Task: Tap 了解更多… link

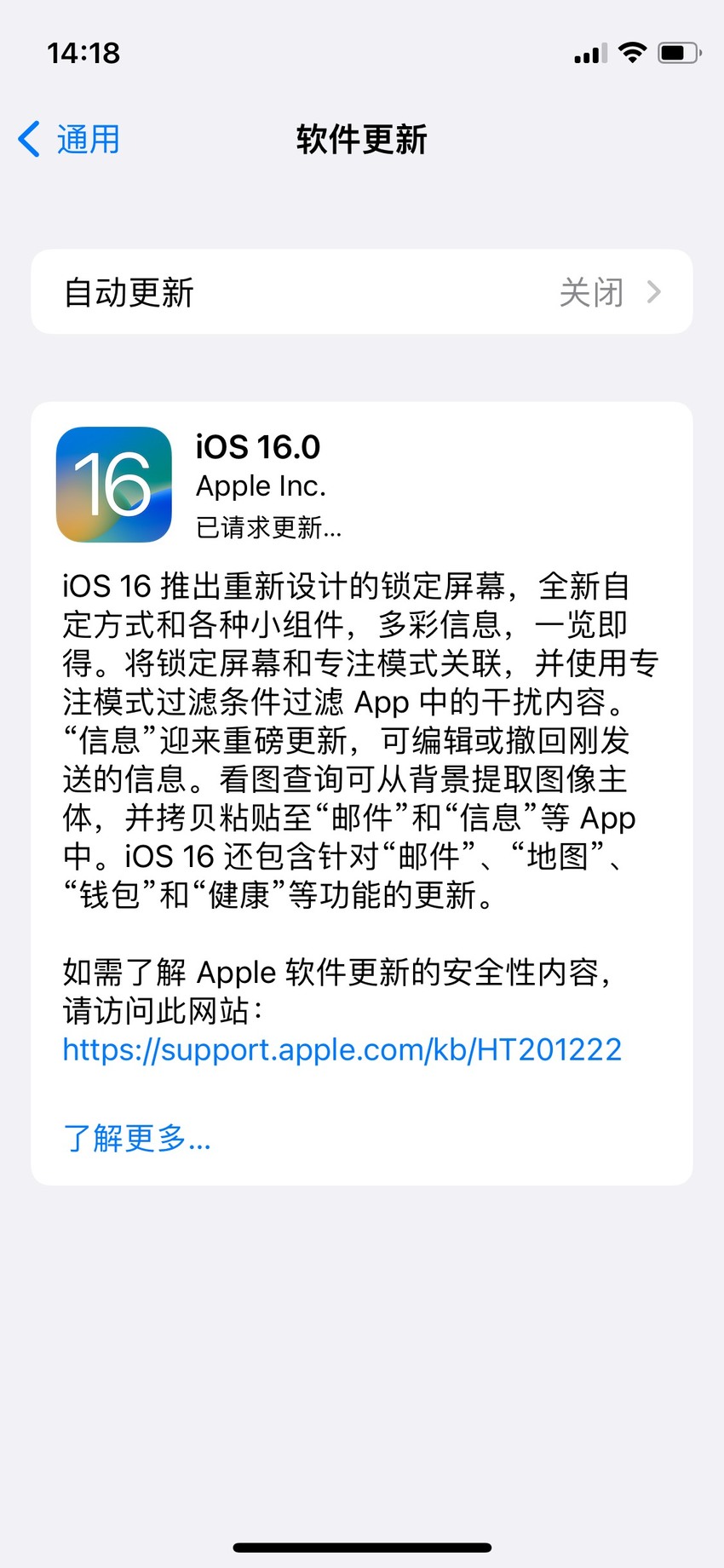Action: [136, 1138]
